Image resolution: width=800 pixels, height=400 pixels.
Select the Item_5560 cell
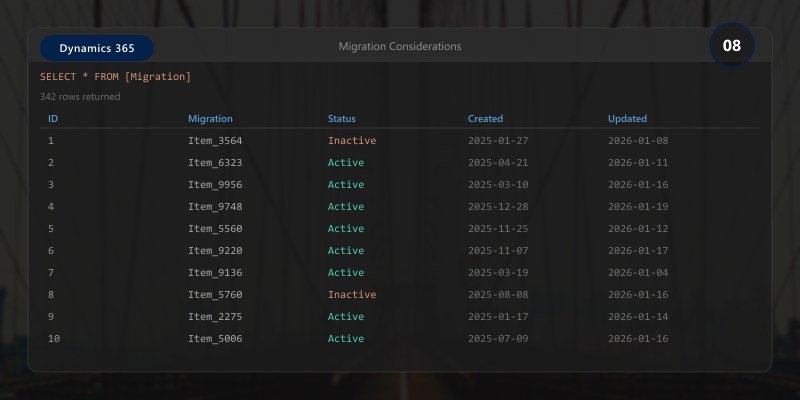tap(215, 228)
